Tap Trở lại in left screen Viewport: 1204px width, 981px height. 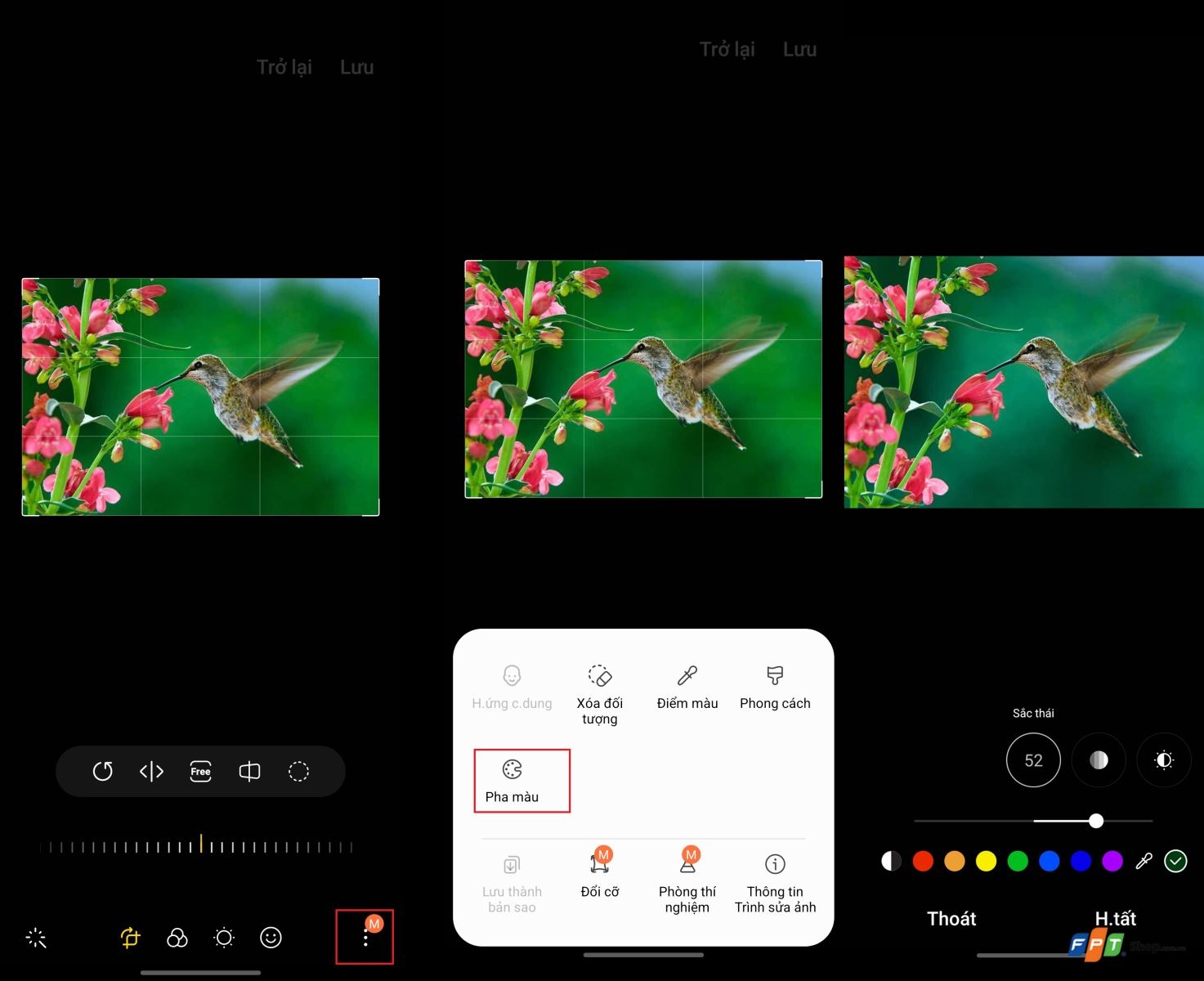284,67
